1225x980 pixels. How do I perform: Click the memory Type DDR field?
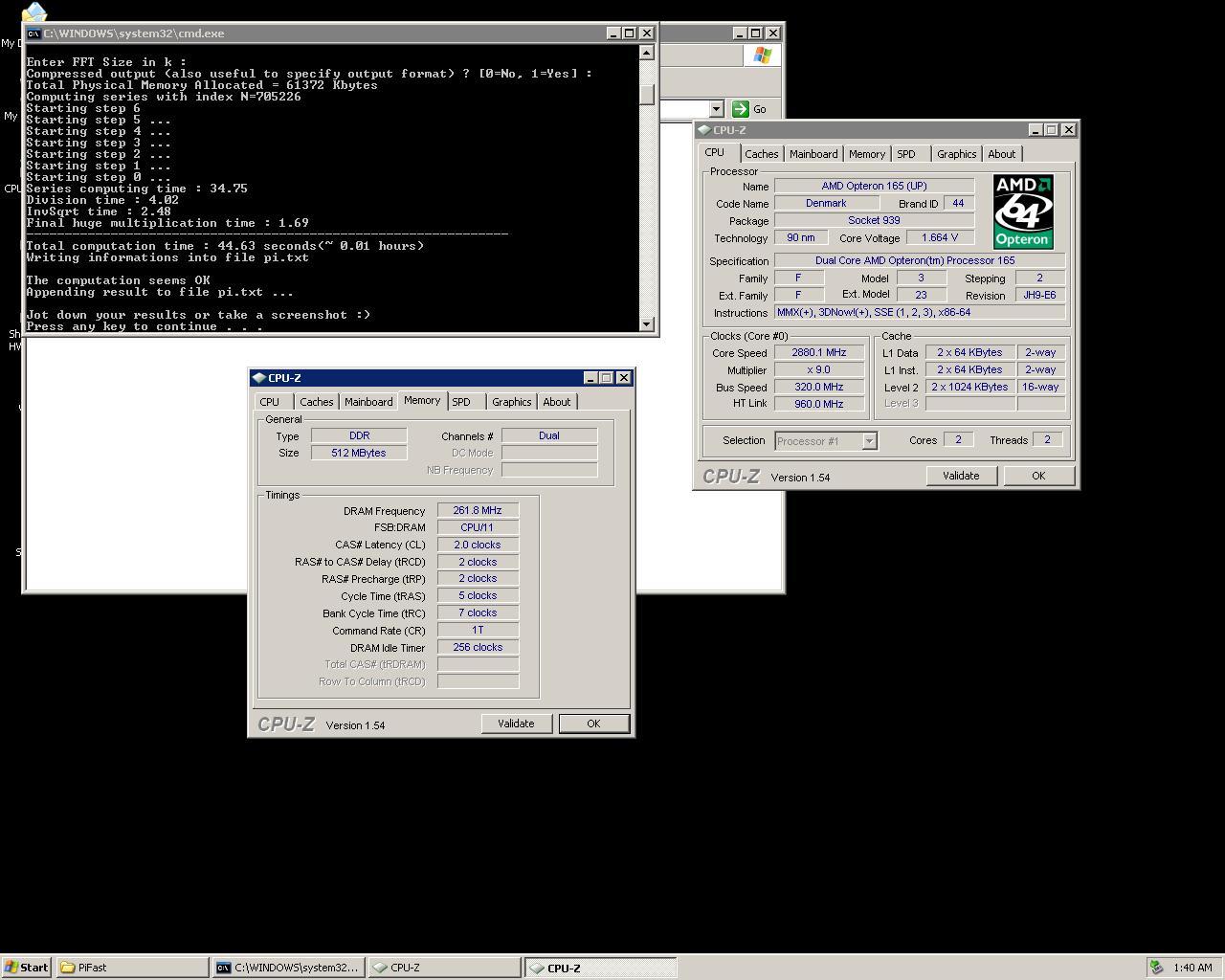359,435
